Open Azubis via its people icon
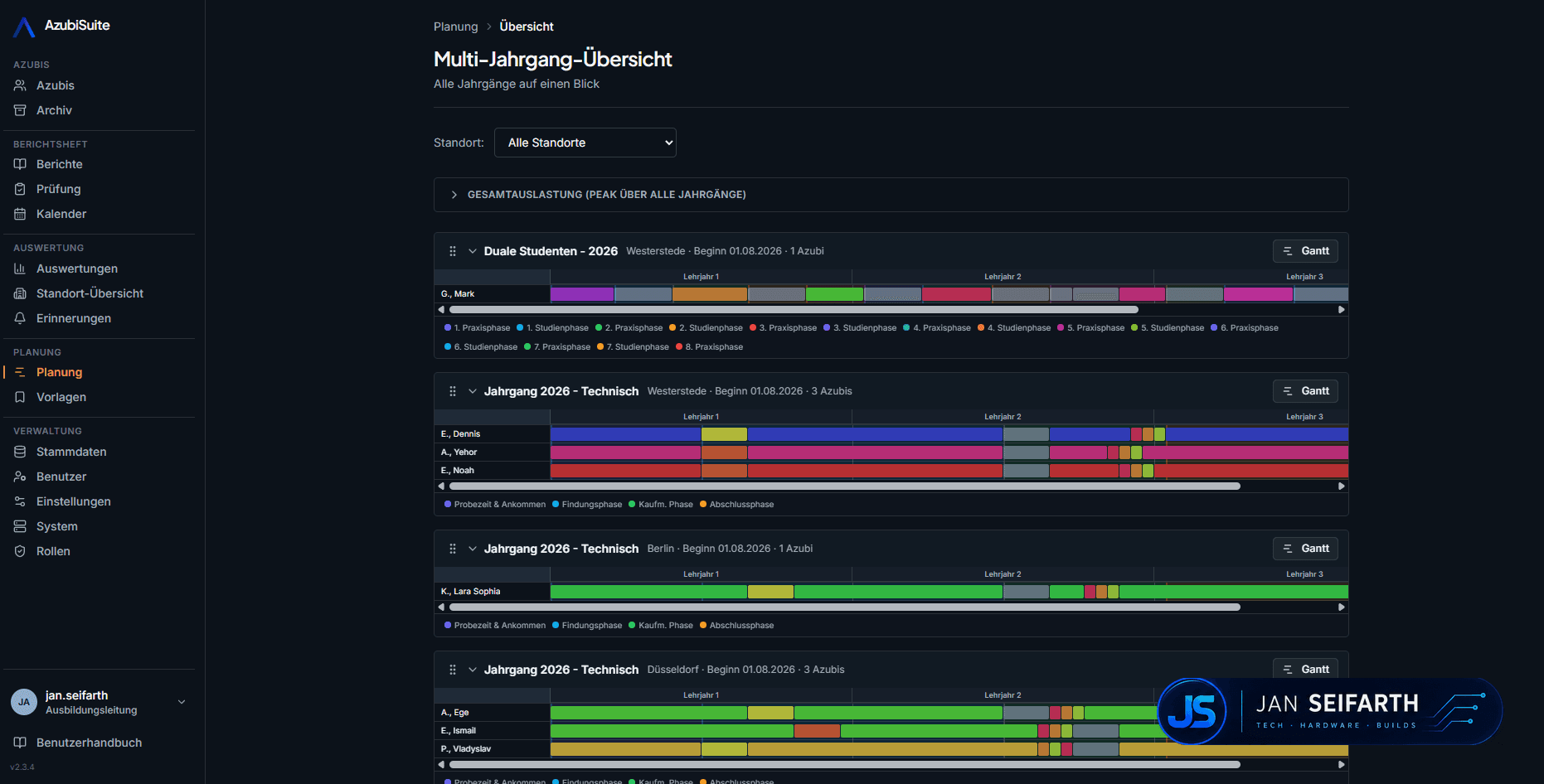Viewport: 1544px width, 784px height. [x=20, y=85]
